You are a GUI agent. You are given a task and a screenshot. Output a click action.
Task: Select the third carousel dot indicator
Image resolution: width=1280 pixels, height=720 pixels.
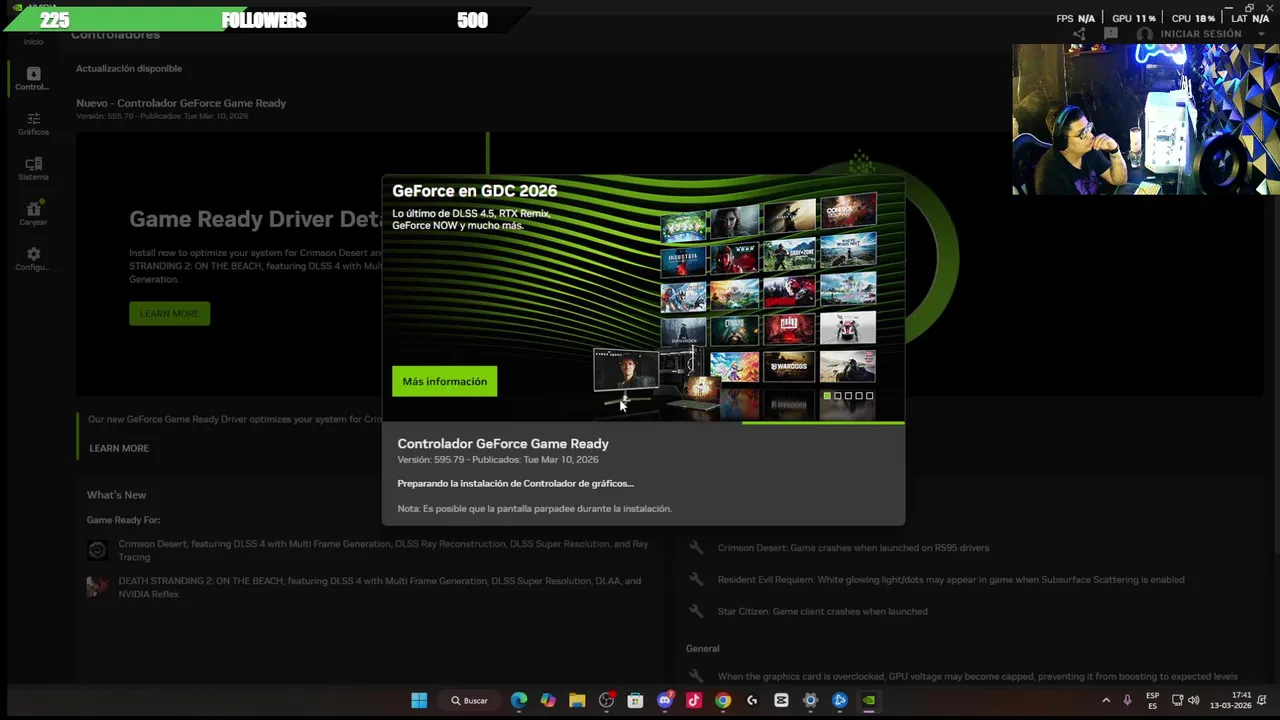coord(848,396)
